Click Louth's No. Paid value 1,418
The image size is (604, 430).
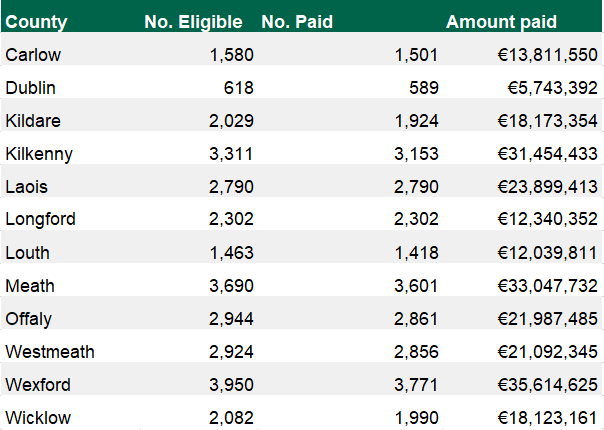pos(416,252)
